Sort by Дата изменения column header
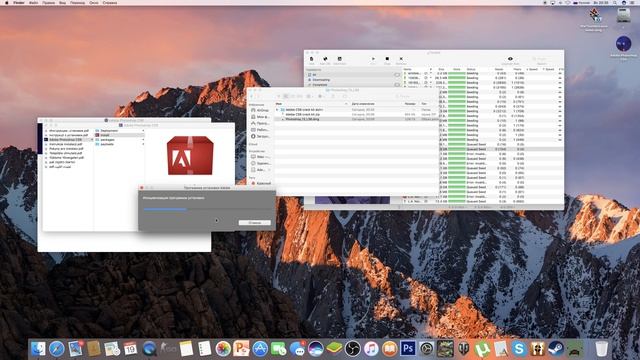The width and height of the screenshot is (640, 360). (363, 104)
